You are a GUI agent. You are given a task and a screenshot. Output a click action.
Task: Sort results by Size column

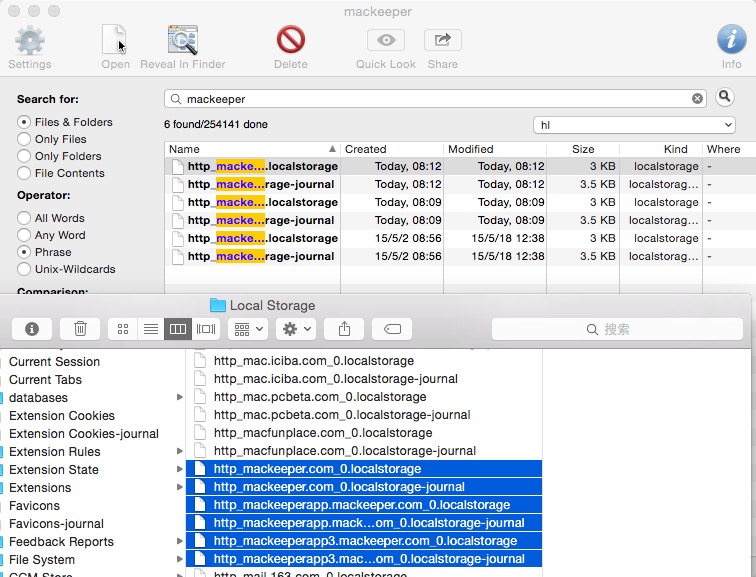583,149
